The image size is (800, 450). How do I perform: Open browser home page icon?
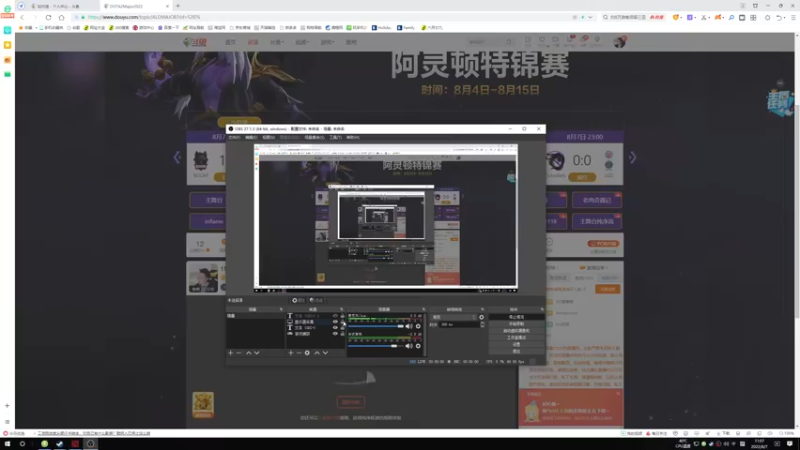pos(62,17)
